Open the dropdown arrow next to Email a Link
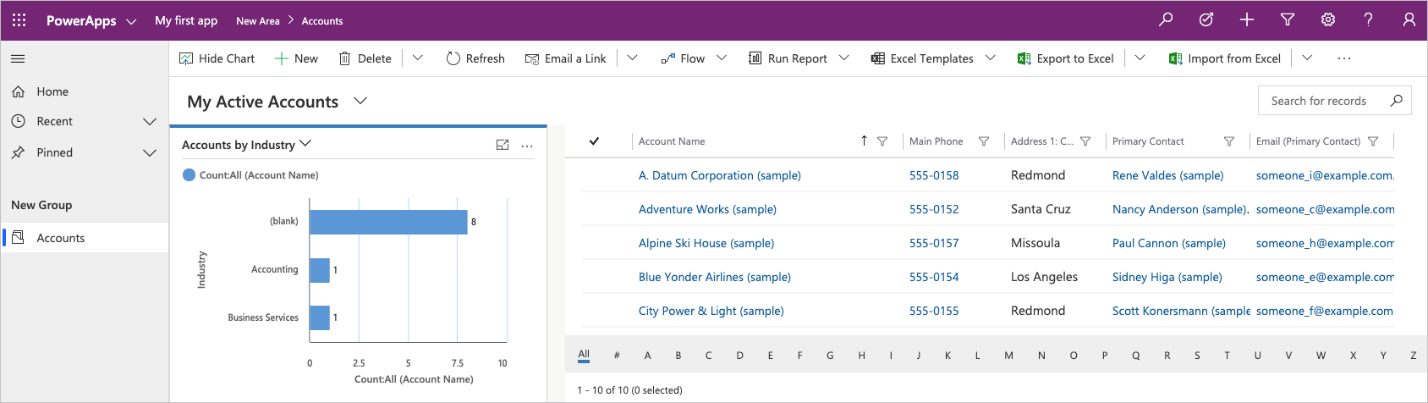This screenshot has width=1428, height=403. 632,58
